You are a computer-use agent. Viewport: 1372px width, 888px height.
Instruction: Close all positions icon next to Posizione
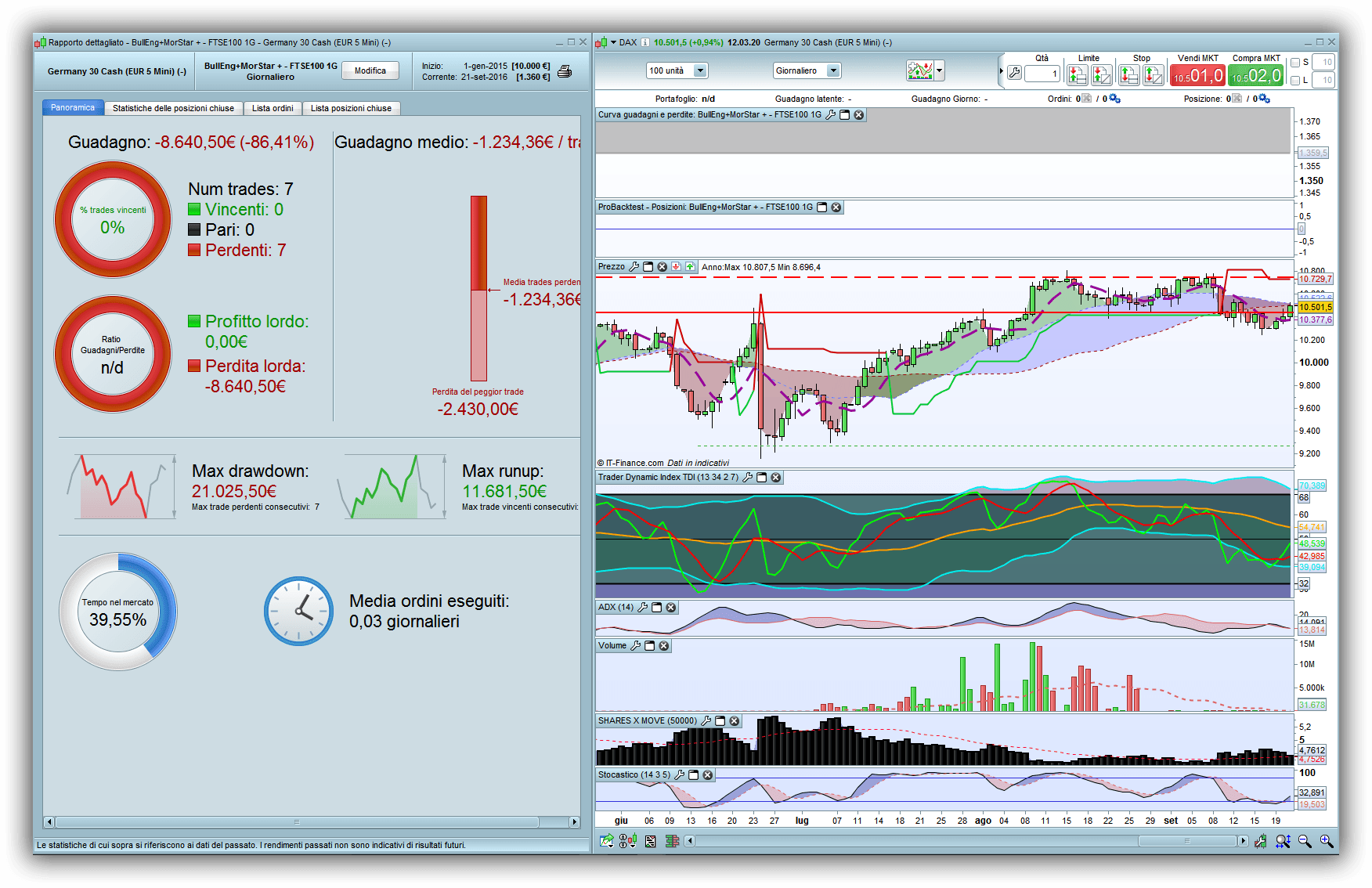(x=1237, y=99)
